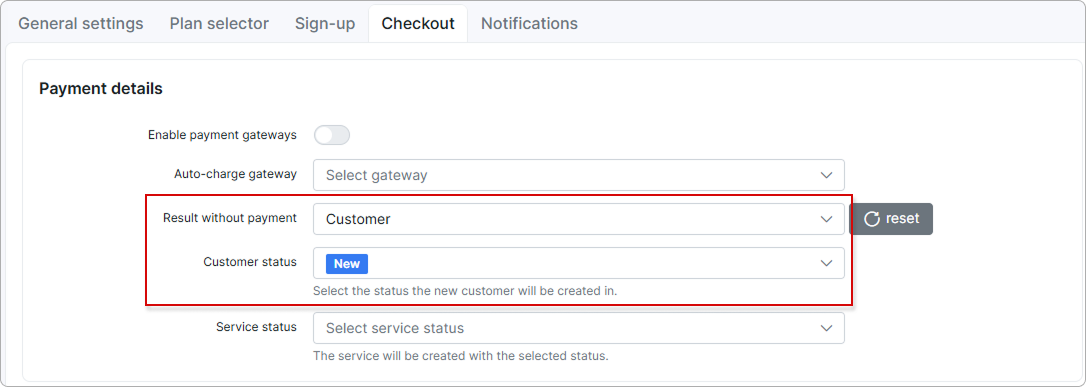Click the Auto-charge gateway label
1086x387 pixels.
(235, 174)
